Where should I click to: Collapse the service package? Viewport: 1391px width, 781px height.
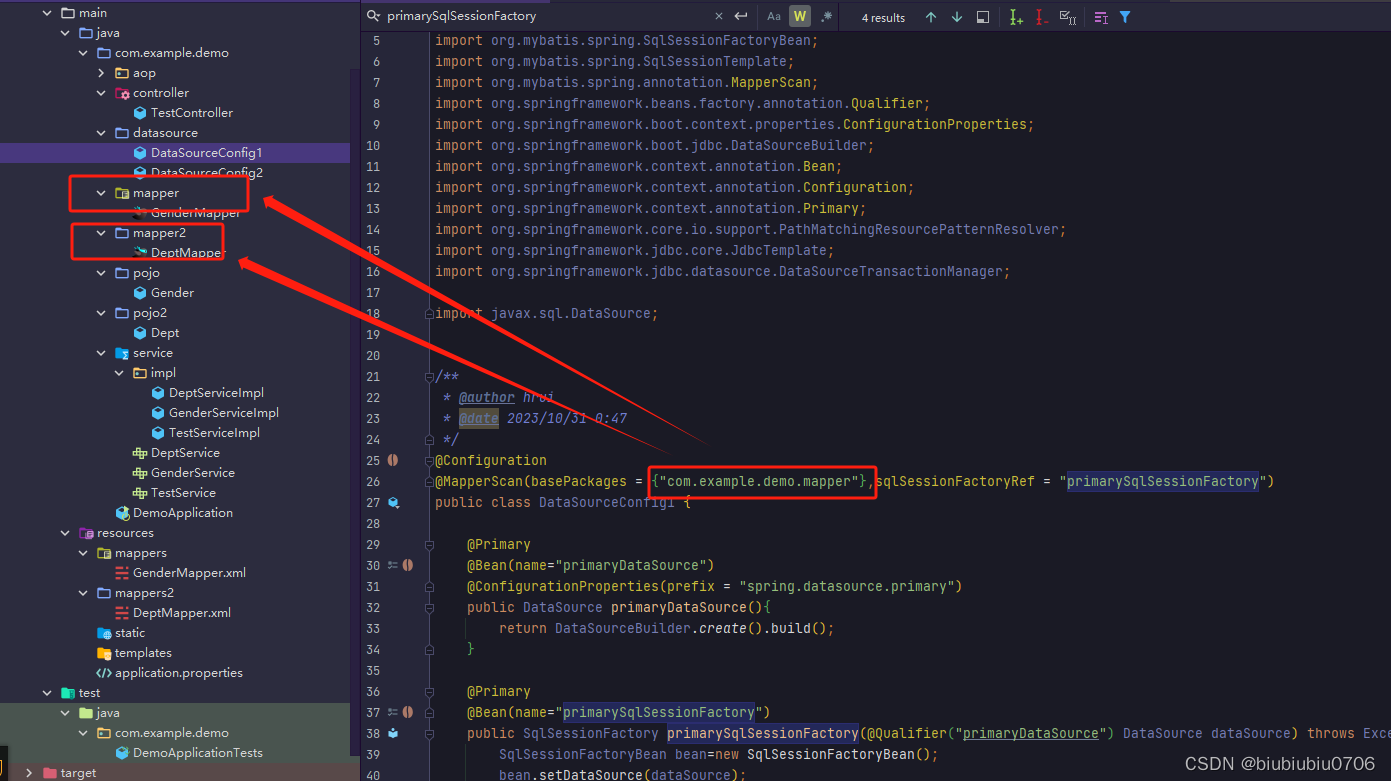100,352
